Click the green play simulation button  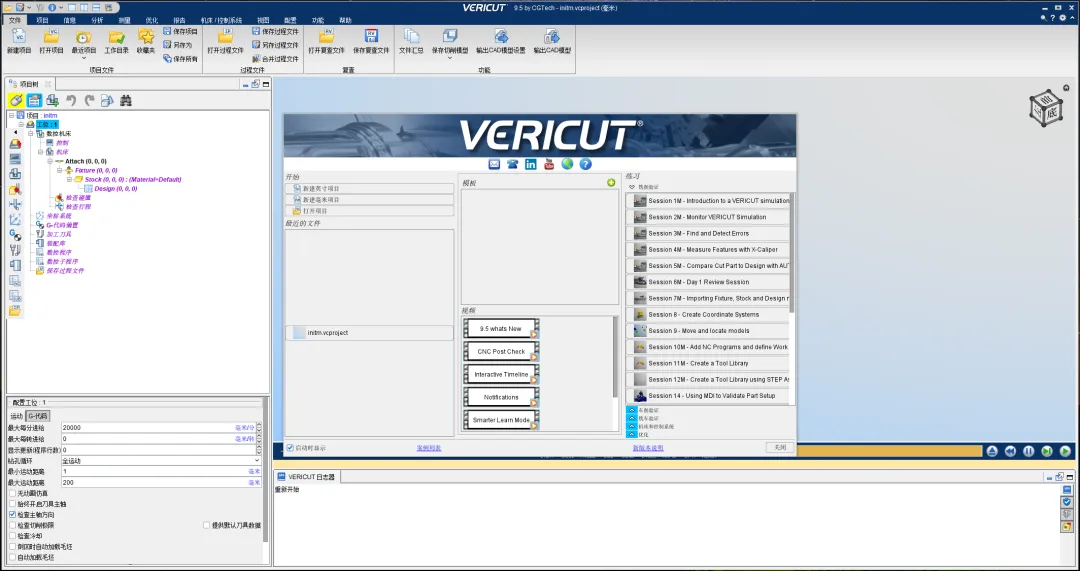tap(1065, 451)
